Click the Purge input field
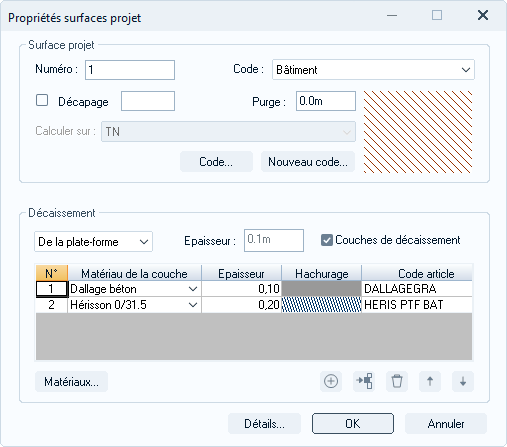The height and width of the screenshot is (447, 507). 326,101
